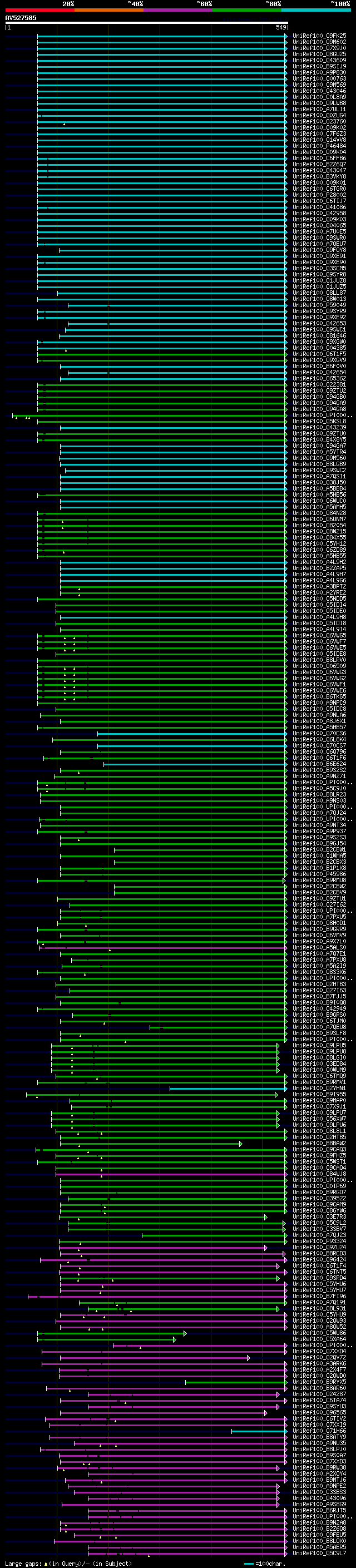Select label UniRef100_B3VKY8

(x=319, y=176)
